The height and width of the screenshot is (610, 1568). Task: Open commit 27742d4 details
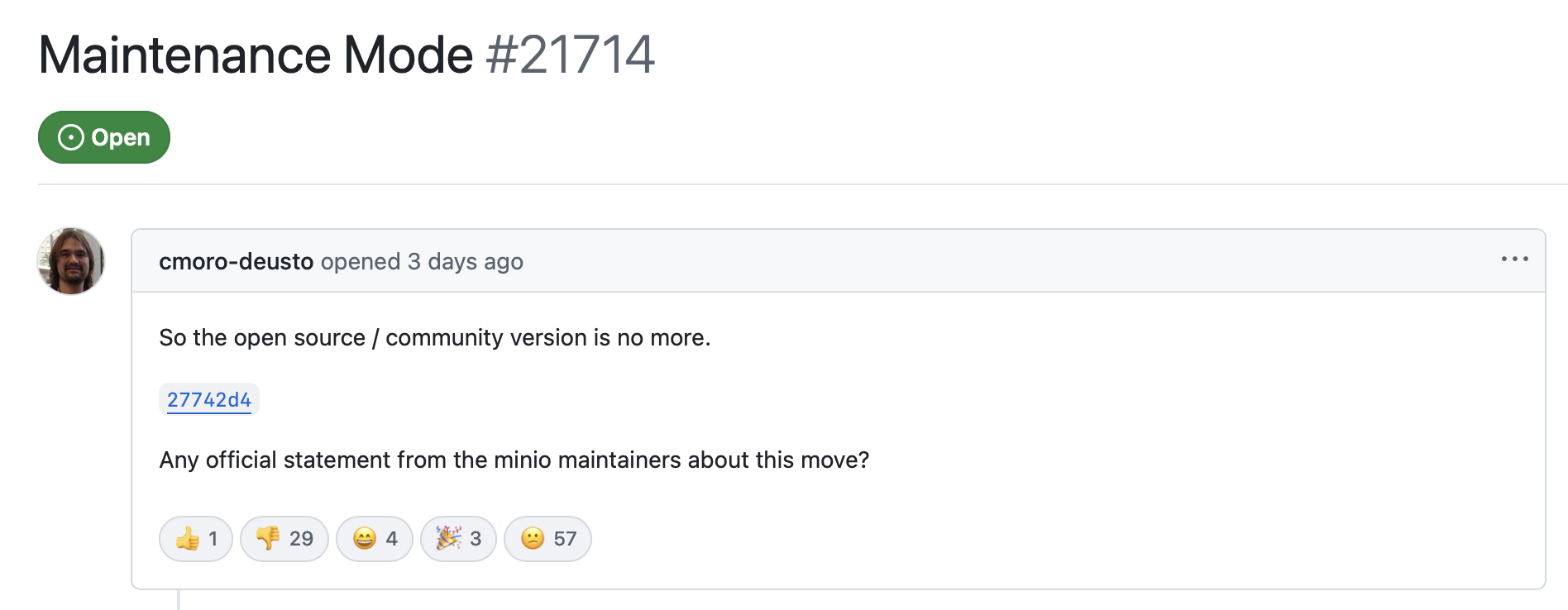coord(208,399)
